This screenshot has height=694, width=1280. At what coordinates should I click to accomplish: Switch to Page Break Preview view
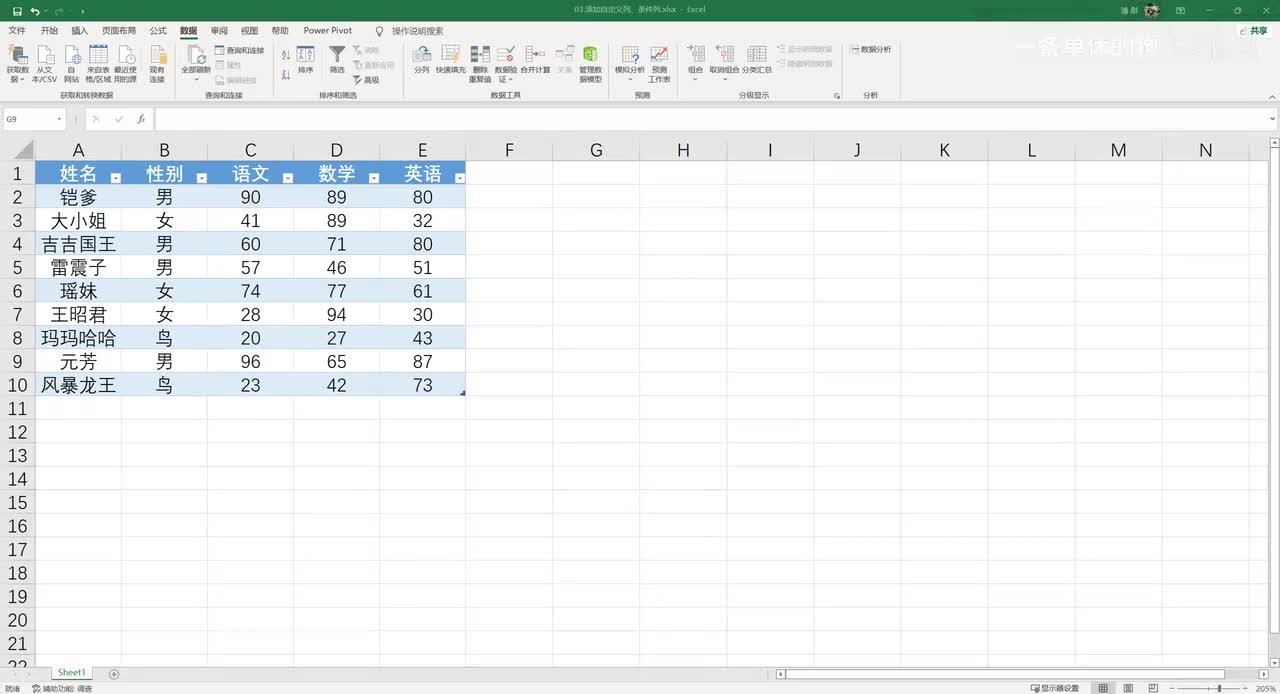[x=1155, y=688]
